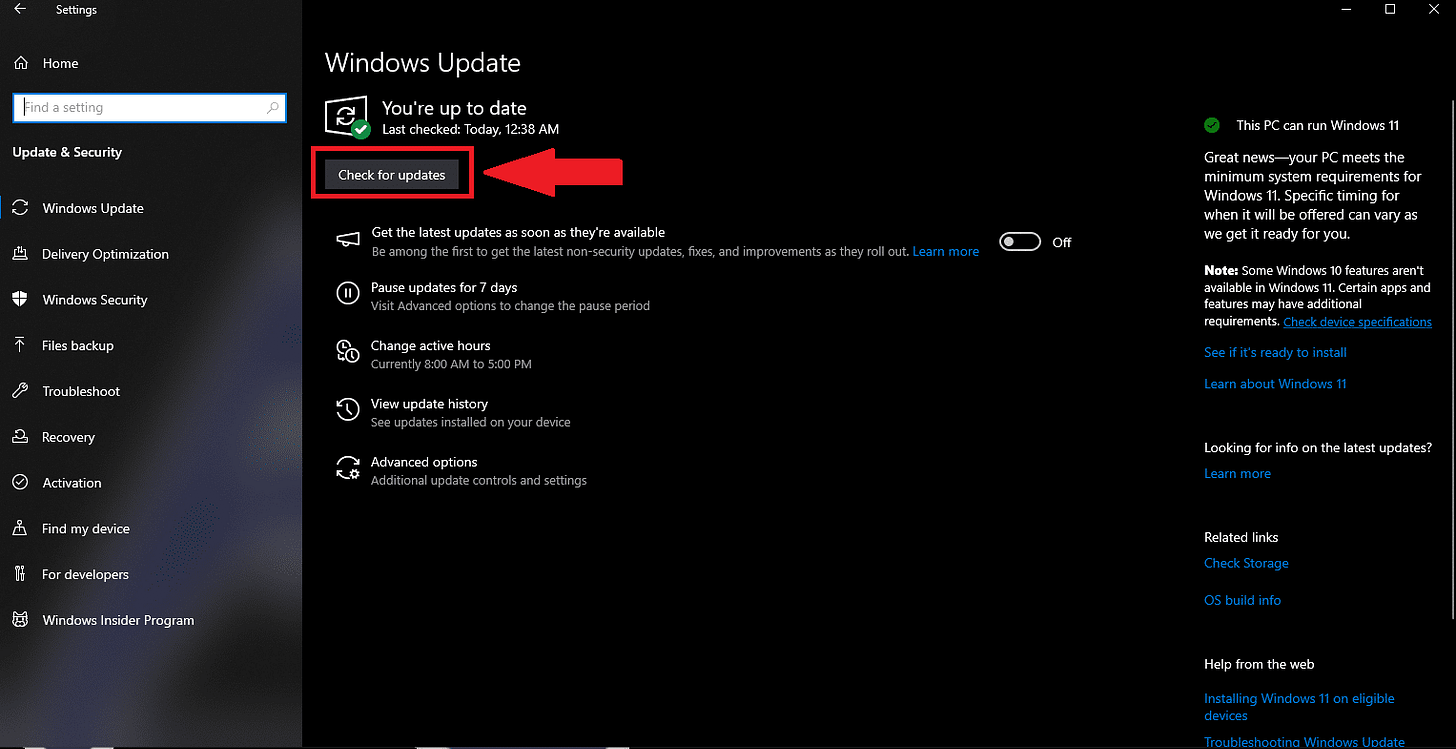The width and height of the screenshot is (1456, 749).
Task: Open Installing Windows 11 on eligible devices link
Action: (1299, 707)
